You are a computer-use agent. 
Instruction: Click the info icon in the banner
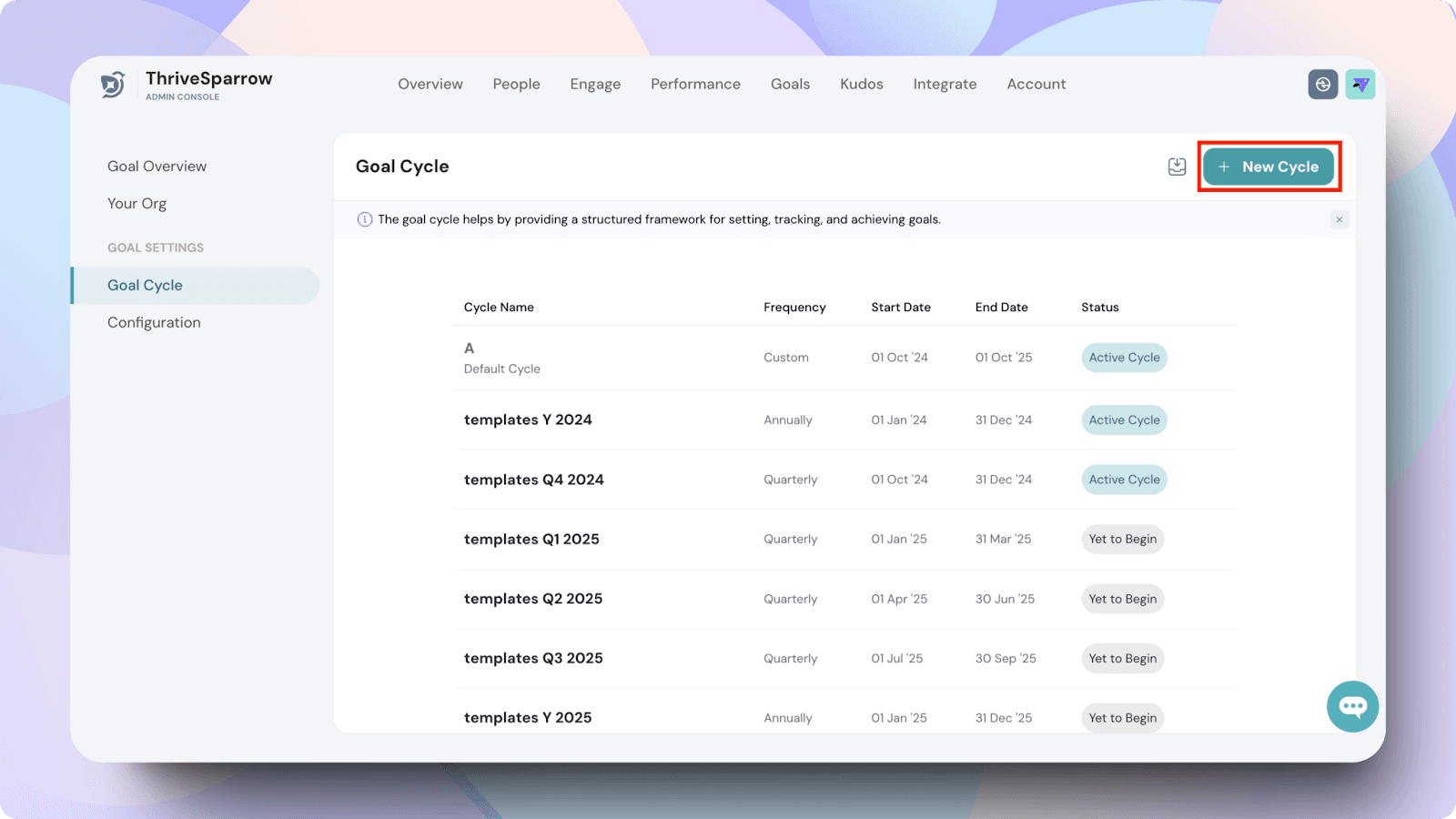point(365,219)
